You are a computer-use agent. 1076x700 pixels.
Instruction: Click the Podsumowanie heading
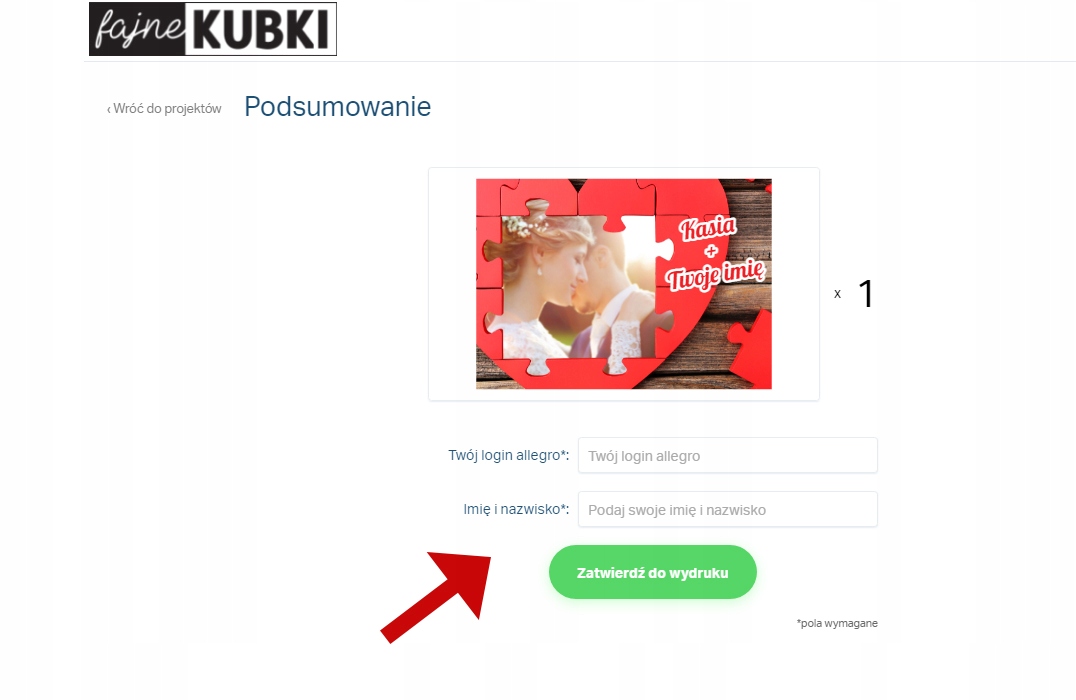click(x=338, y=107)
